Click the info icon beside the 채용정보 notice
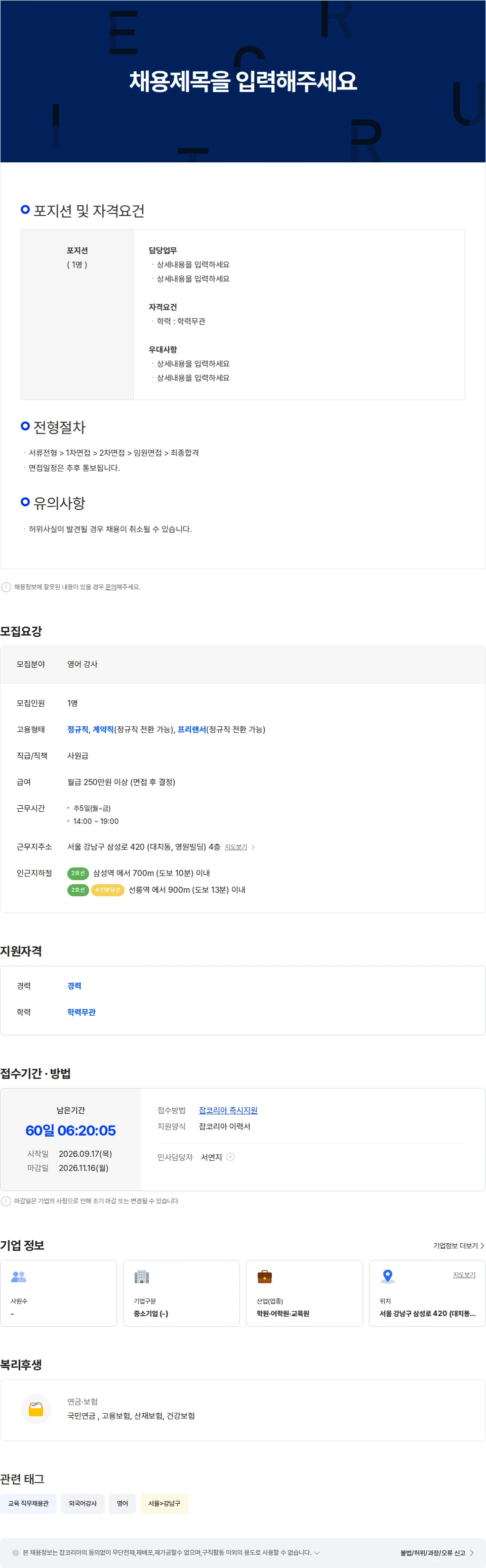This screenshot has height=1568, width=486. (x=6, y=587)
